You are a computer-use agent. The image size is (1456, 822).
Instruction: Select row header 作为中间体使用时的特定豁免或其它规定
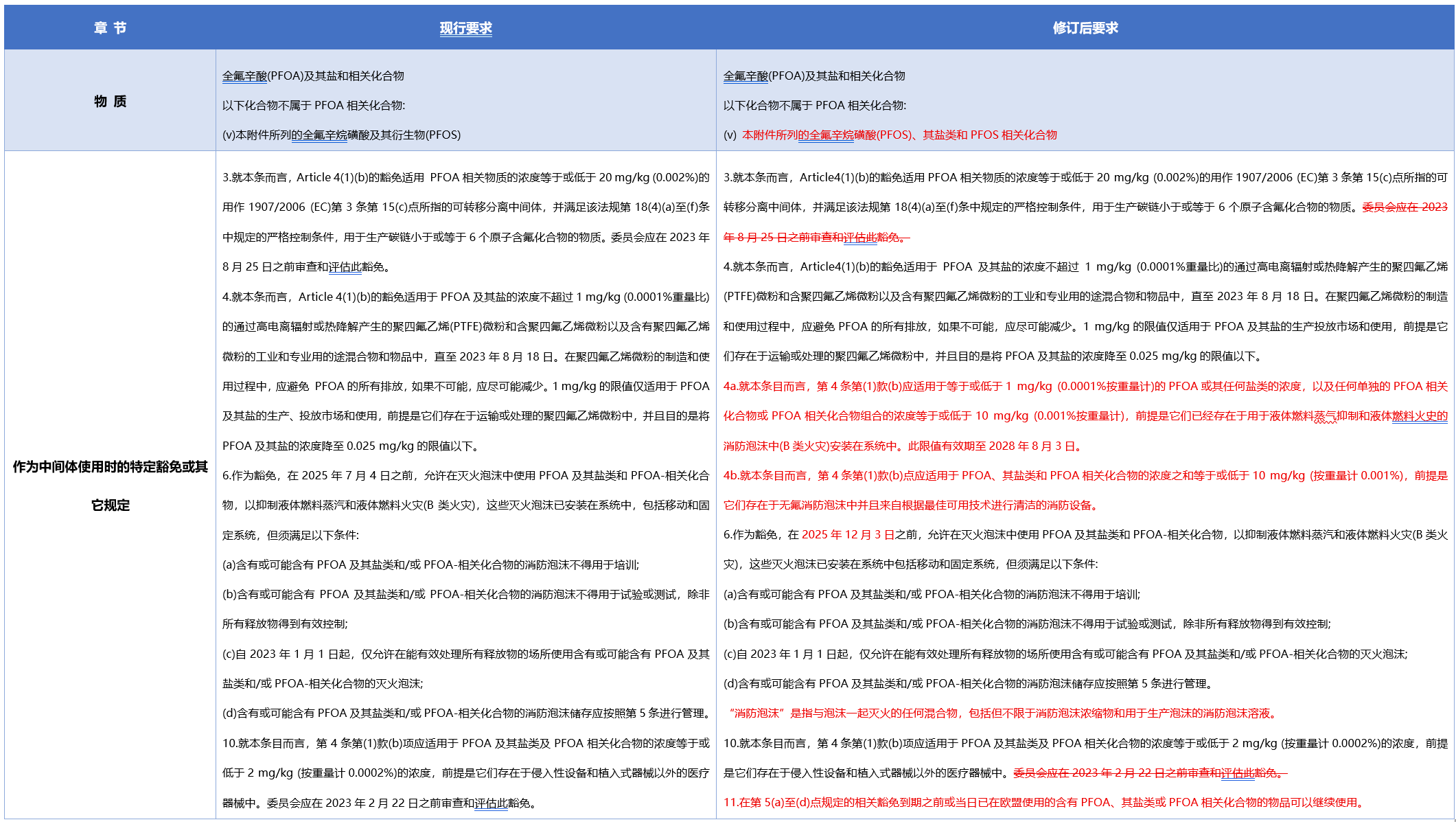coord(110,474)
